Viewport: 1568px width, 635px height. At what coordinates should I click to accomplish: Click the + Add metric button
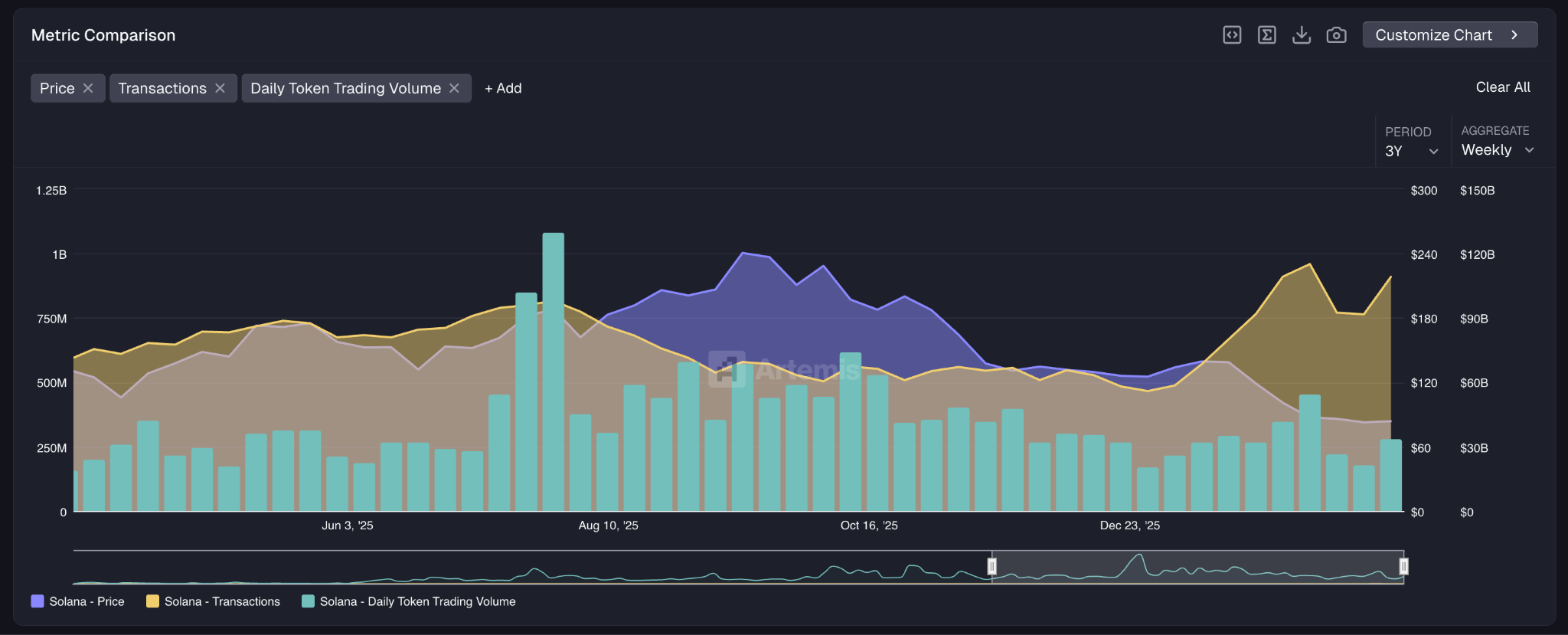click(x=503, y=88)
